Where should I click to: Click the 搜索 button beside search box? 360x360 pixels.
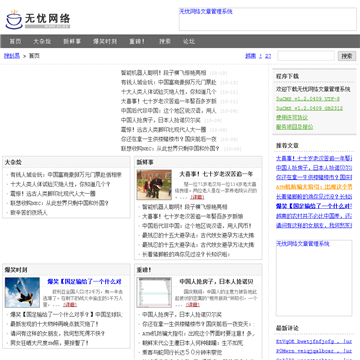click(347, 56)
